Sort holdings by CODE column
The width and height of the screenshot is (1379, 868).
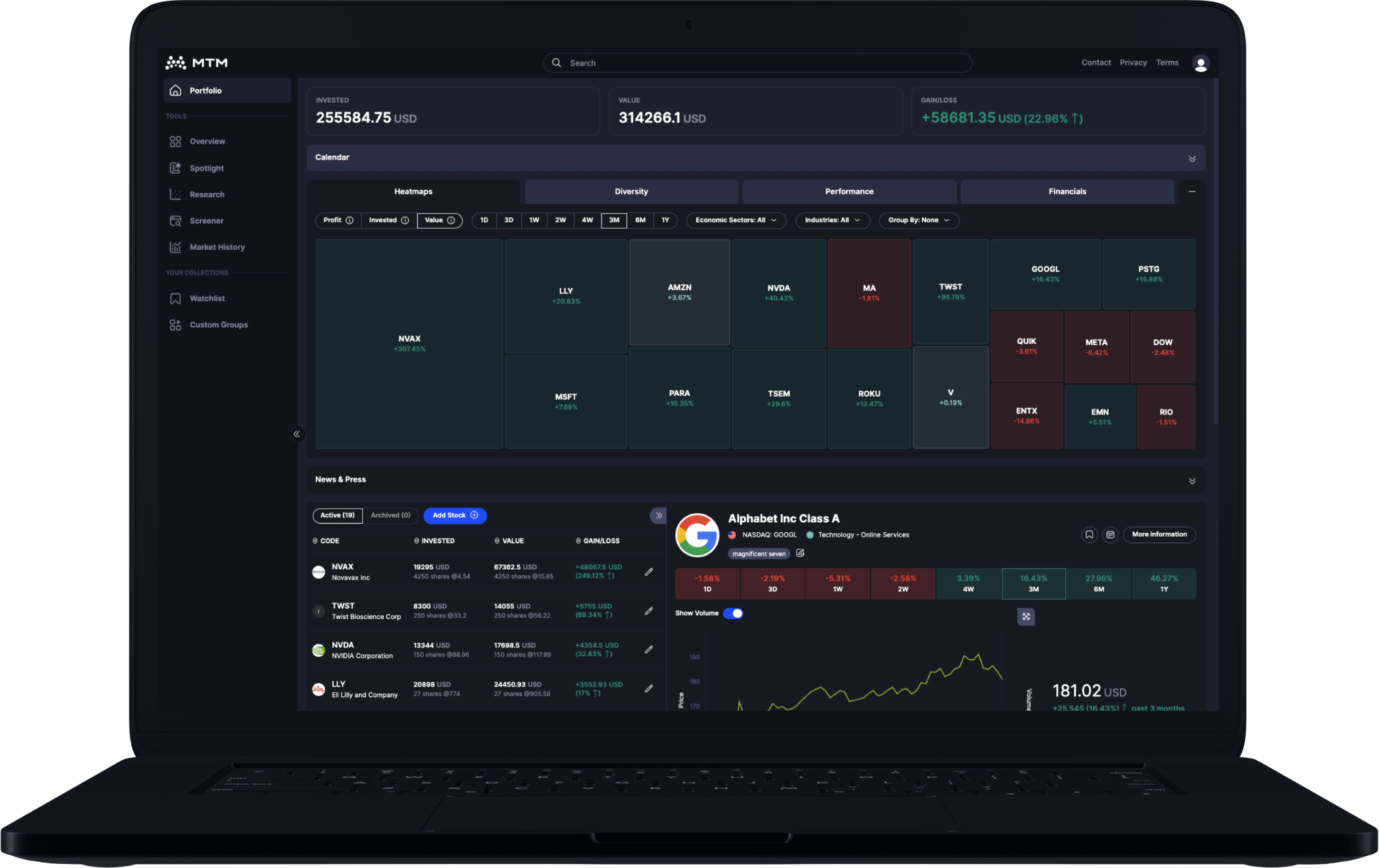point(325,541)
